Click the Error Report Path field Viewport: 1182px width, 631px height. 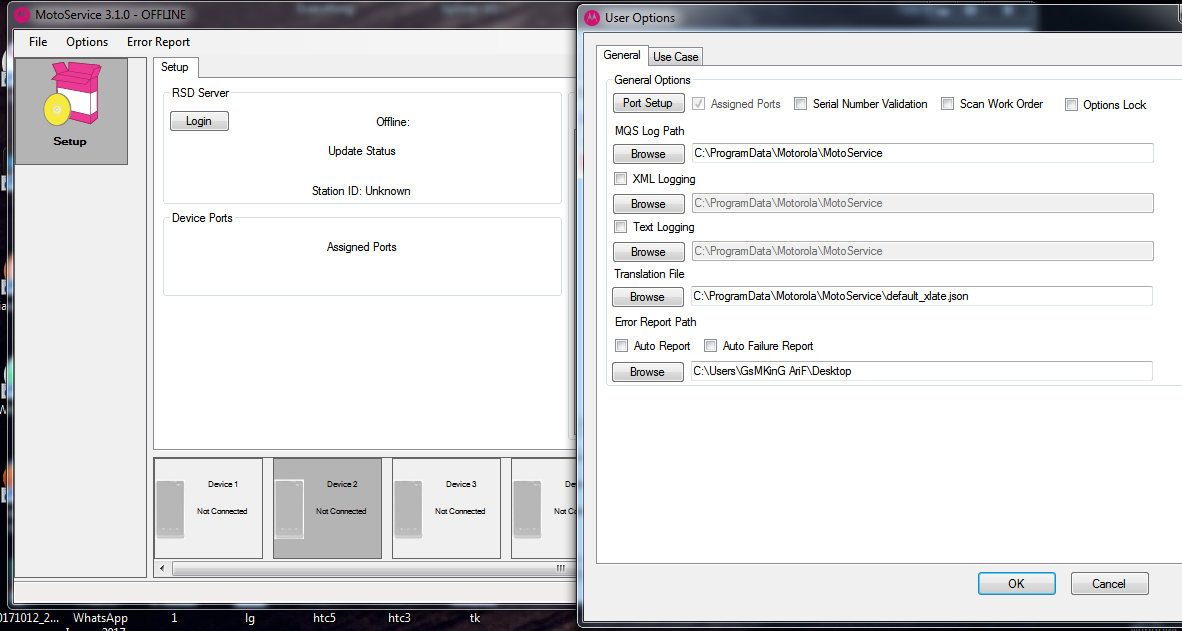tap(922, 371)
